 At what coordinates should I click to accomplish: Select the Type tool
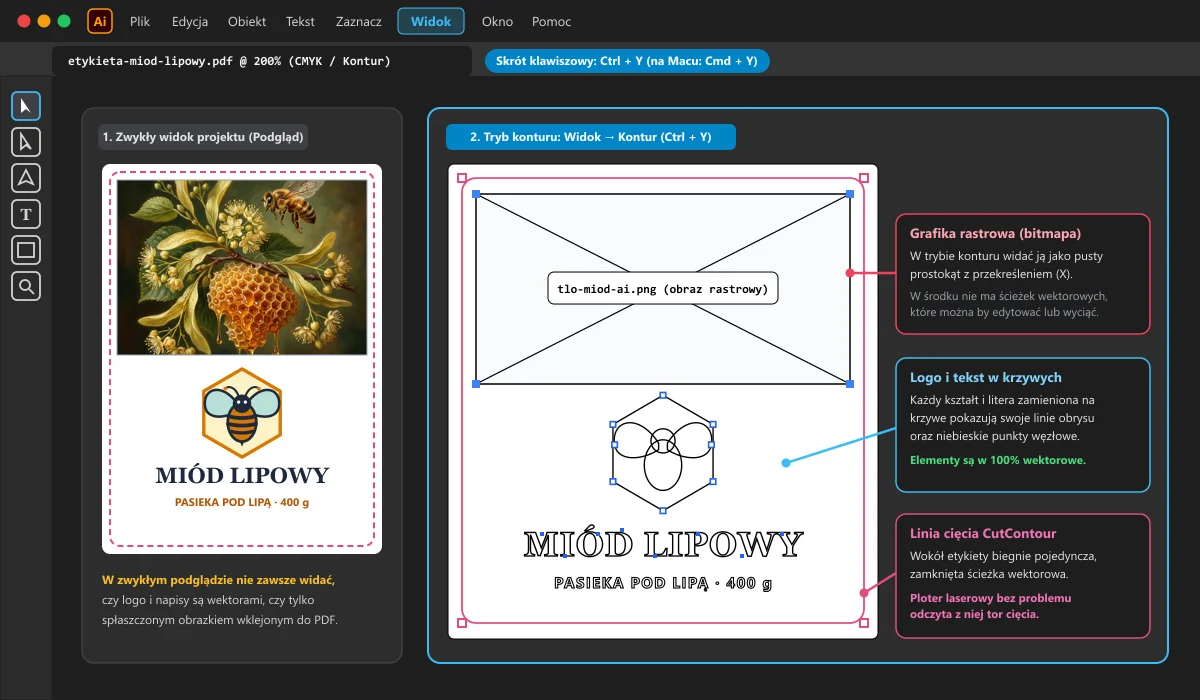(x=26, y=214)
